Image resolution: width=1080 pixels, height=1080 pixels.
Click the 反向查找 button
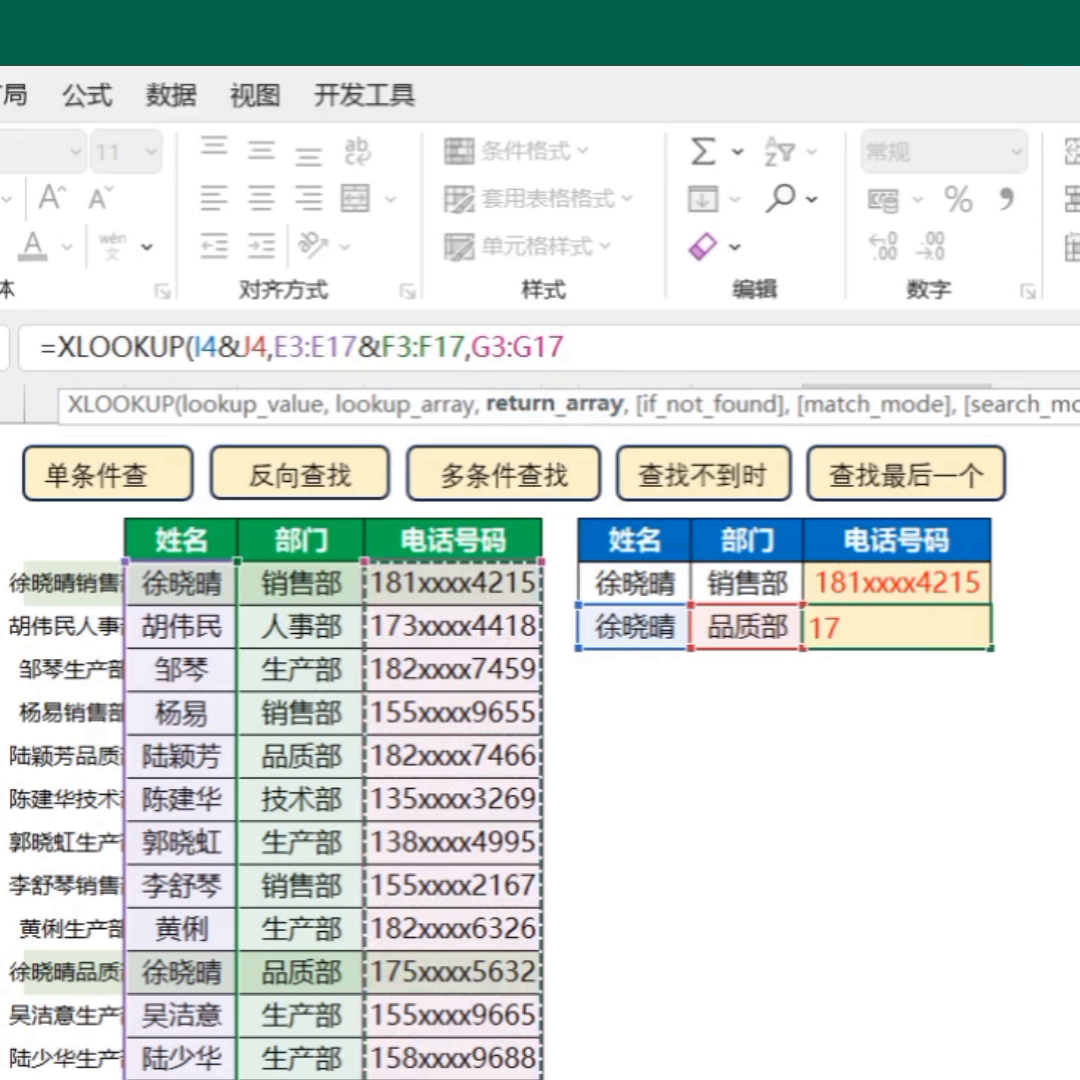tap(299, 475)
